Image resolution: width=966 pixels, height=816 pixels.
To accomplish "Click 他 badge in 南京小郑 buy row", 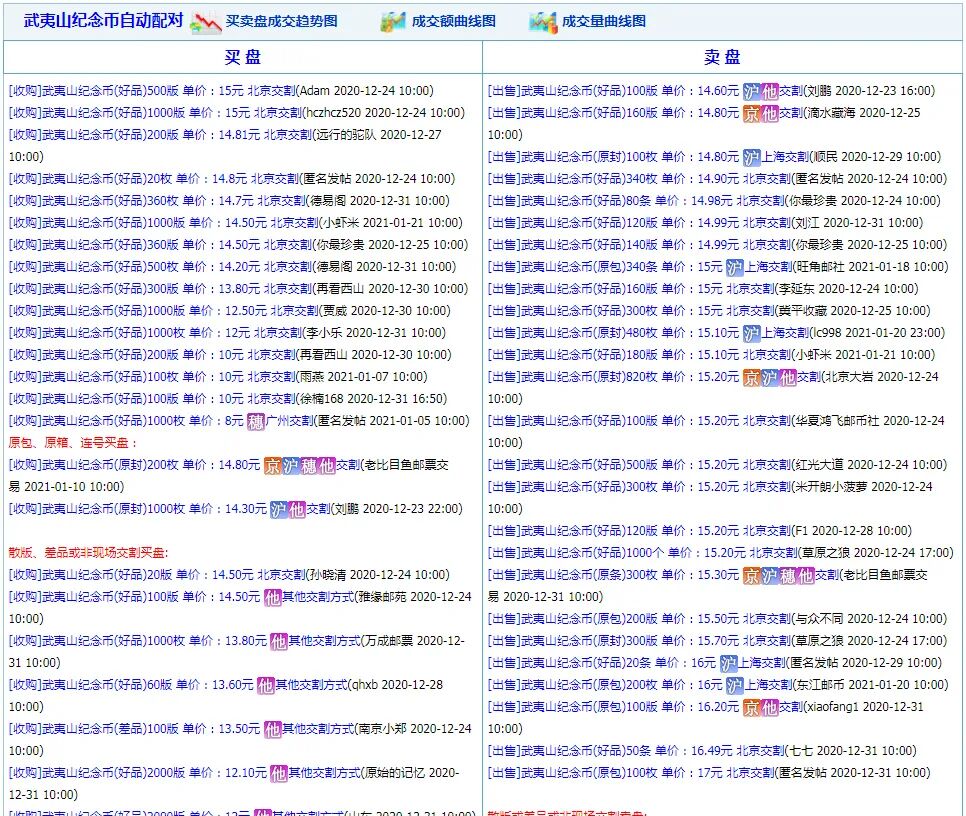I will (x=272, y=730).
